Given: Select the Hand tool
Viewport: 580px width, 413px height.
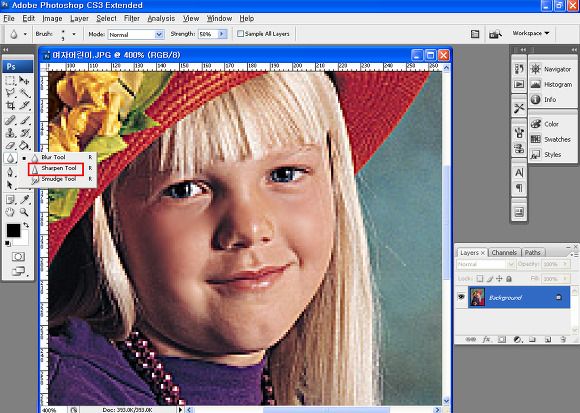Looking at the screenshot, I should click(x=10, y=212).
